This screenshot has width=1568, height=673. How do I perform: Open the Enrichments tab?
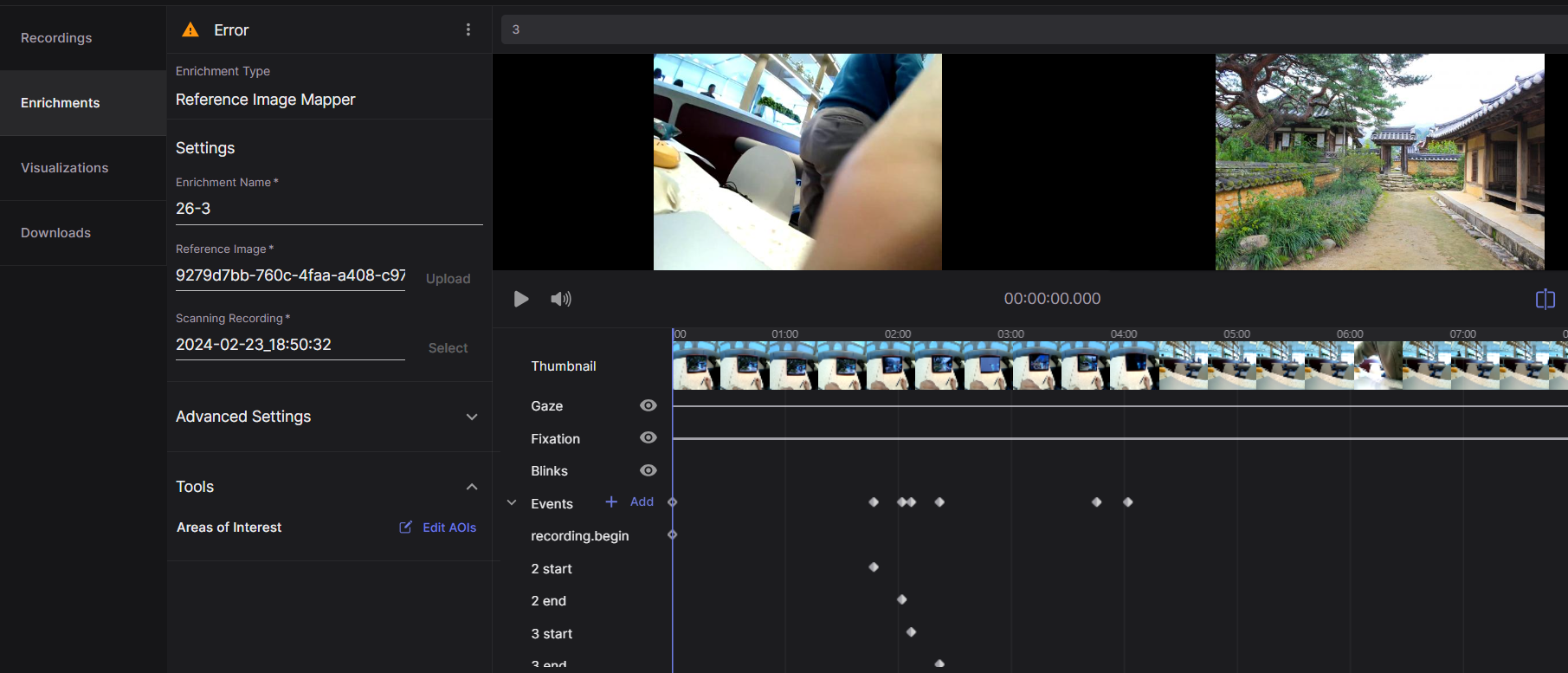coord(83,103)
